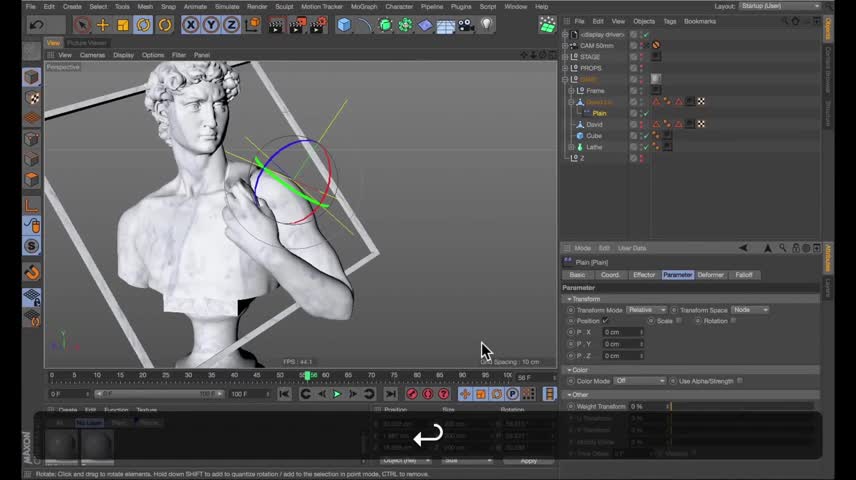Screen dimensions: 856x480
Task: Add a light object
Action: 486,25
